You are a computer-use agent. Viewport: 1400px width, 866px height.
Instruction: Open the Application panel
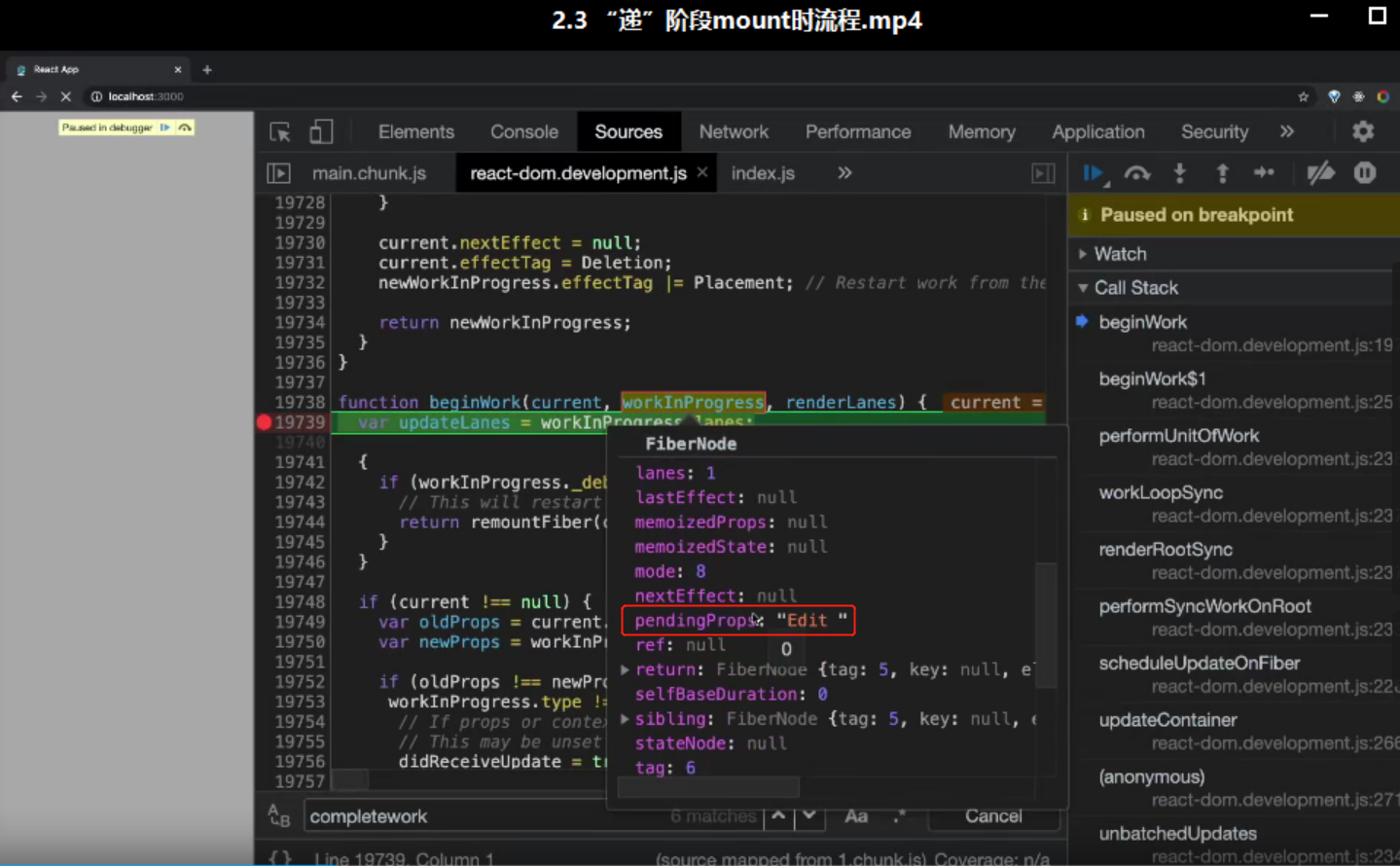coord(1098,132)
